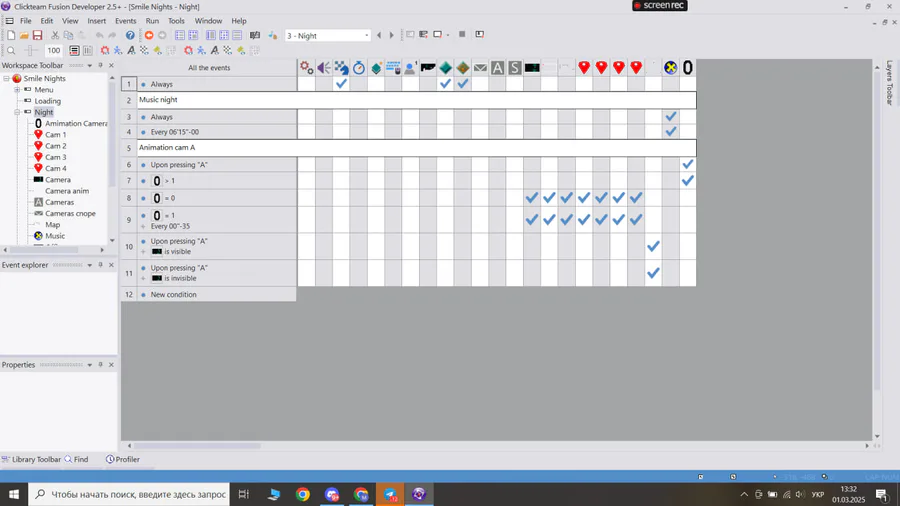Open the Window menu
The image size is (900, 506).
208,21
